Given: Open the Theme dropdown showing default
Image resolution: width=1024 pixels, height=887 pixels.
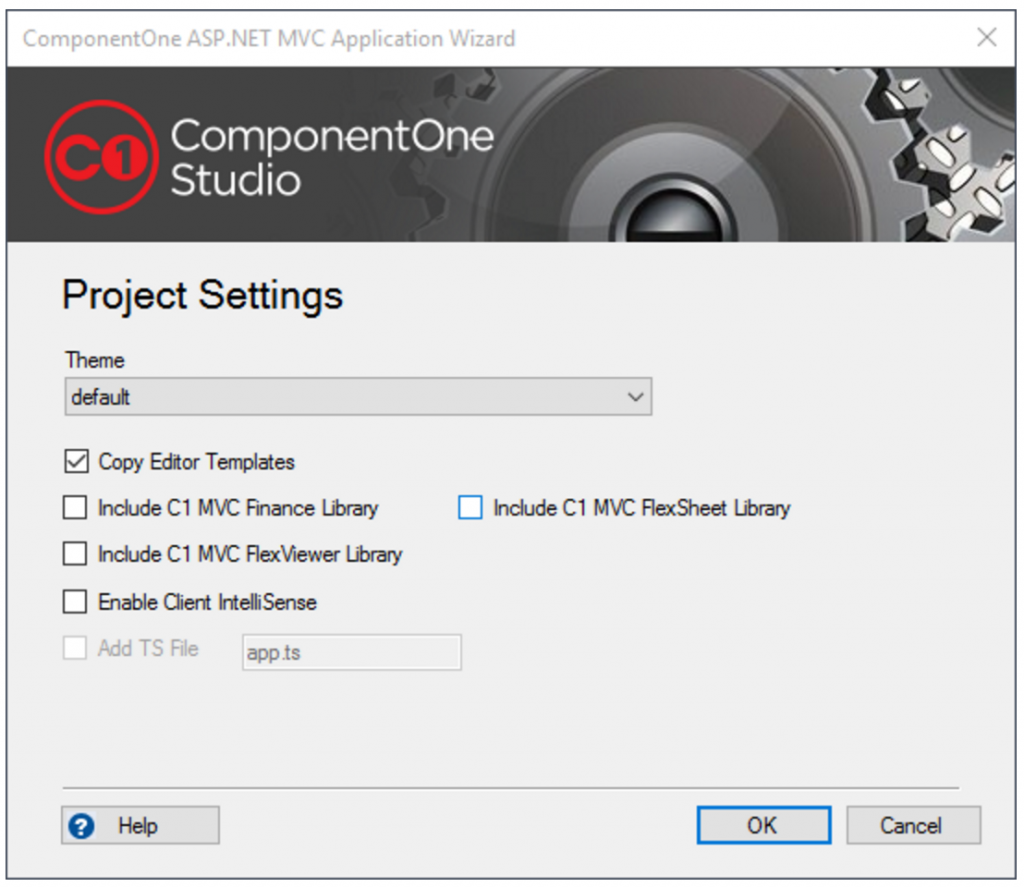Looking at the screenshot, I should (x=358, y=396).
